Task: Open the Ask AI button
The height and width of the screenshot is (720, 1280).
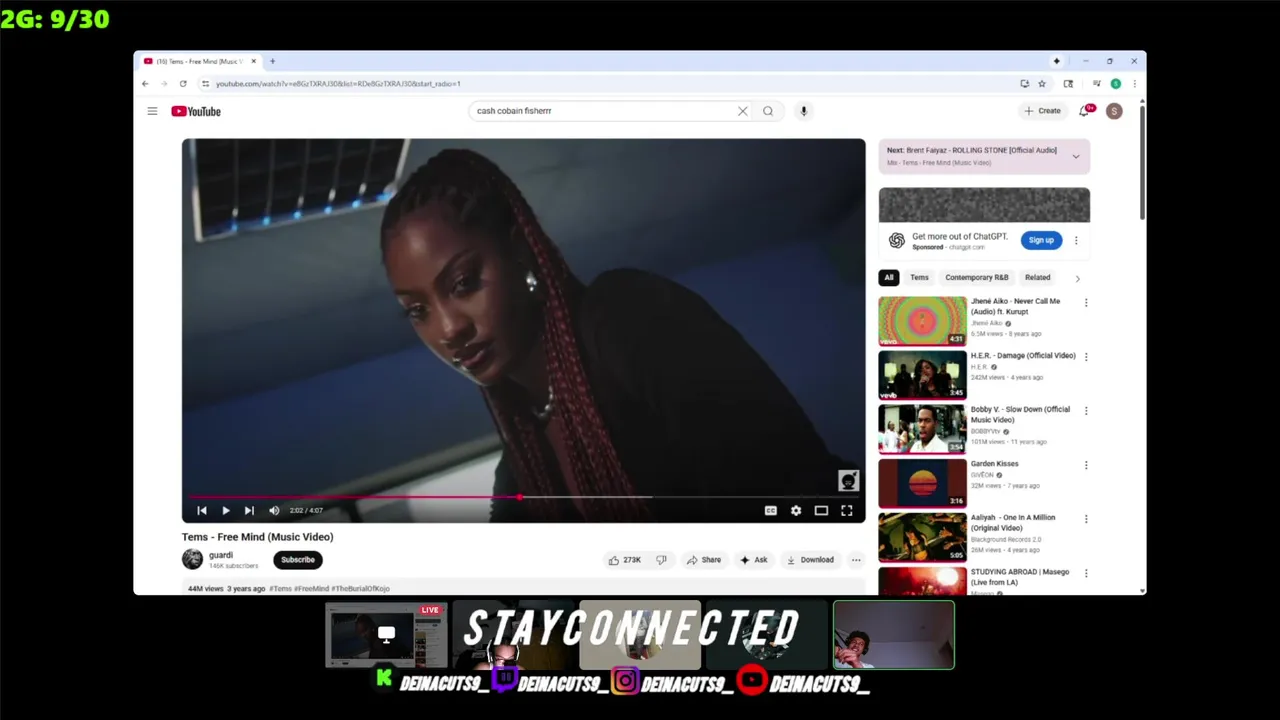Action: (x=754, y=560)
